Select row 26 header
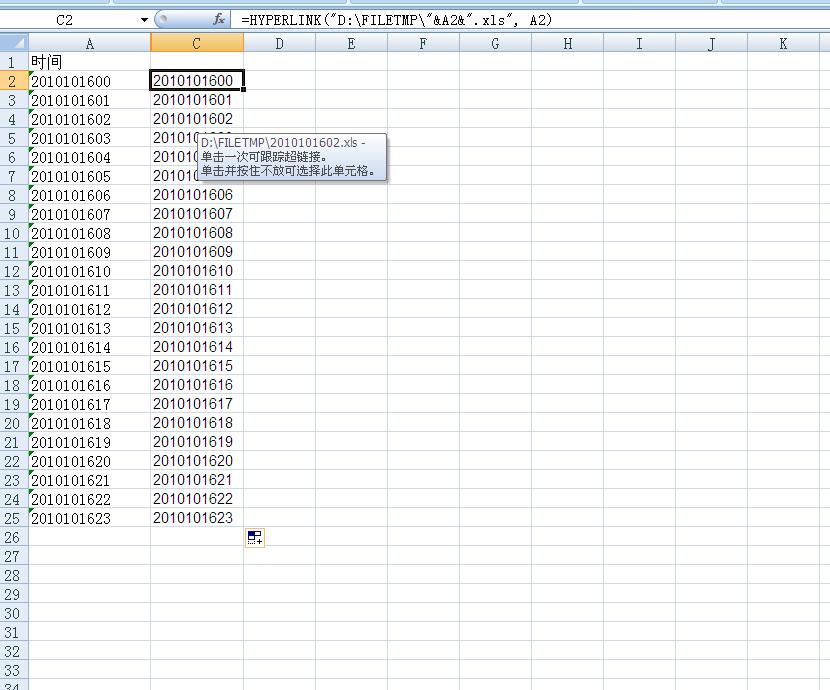This screenshot has height=690, width=830. 12,537
